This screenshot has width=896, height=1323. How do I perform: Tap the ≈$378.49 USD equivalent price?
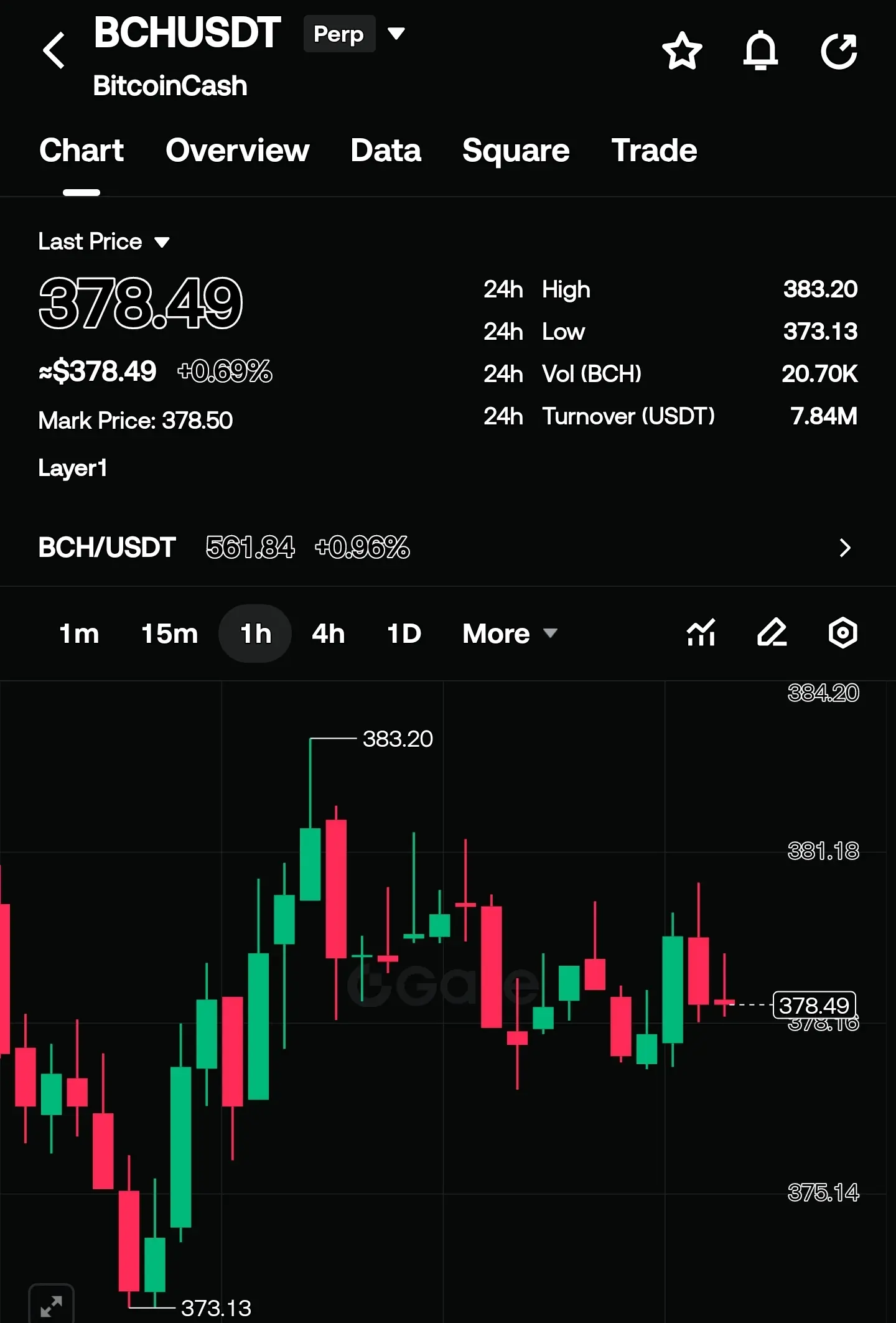98,372
